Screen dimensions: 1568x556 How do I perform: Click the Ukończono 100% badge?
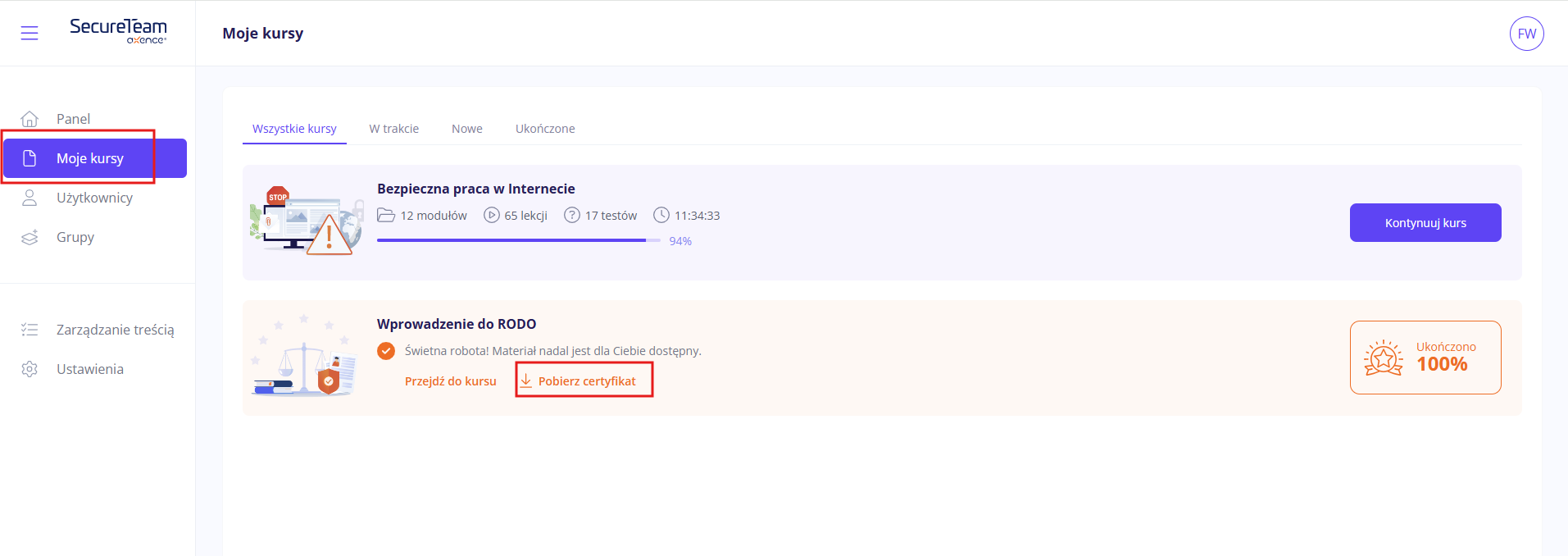(1425, 358)
